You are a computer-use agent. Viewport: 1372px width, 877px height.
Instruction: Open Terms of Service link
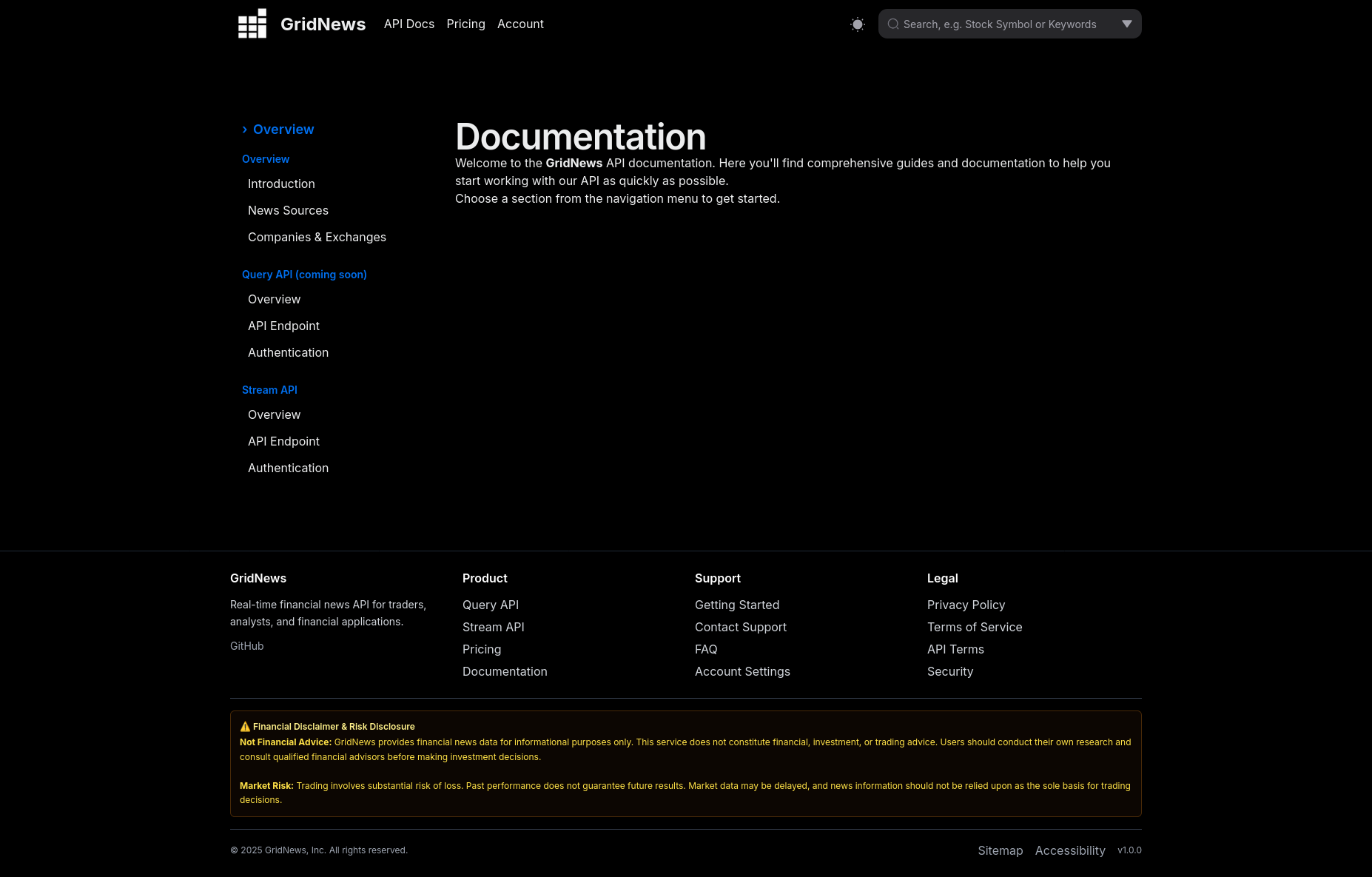(x=975, y=627)
